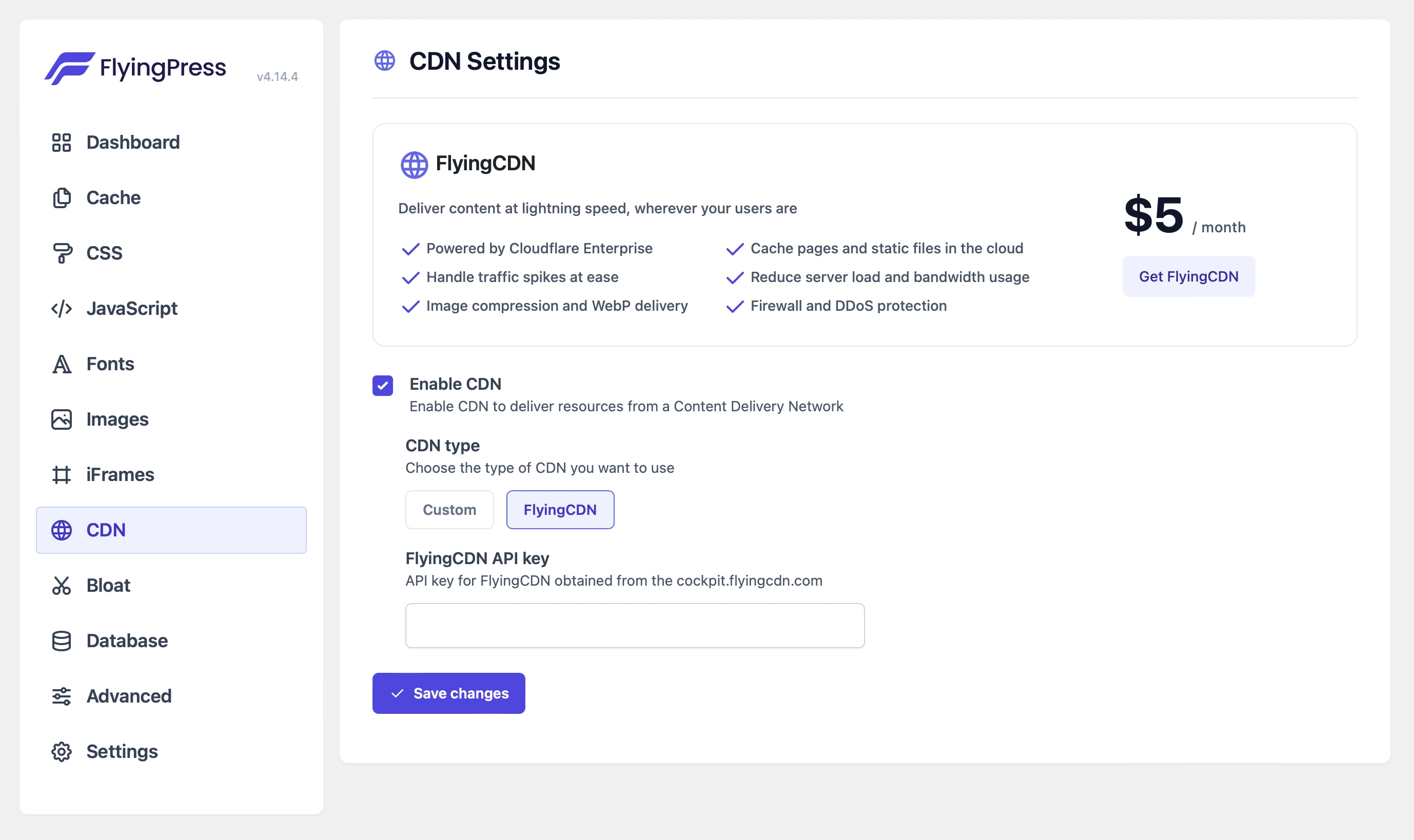The height and width of the screenshot is (840, 1414).
Task: Click the FlyingPress logo
Action: point(136,67)
